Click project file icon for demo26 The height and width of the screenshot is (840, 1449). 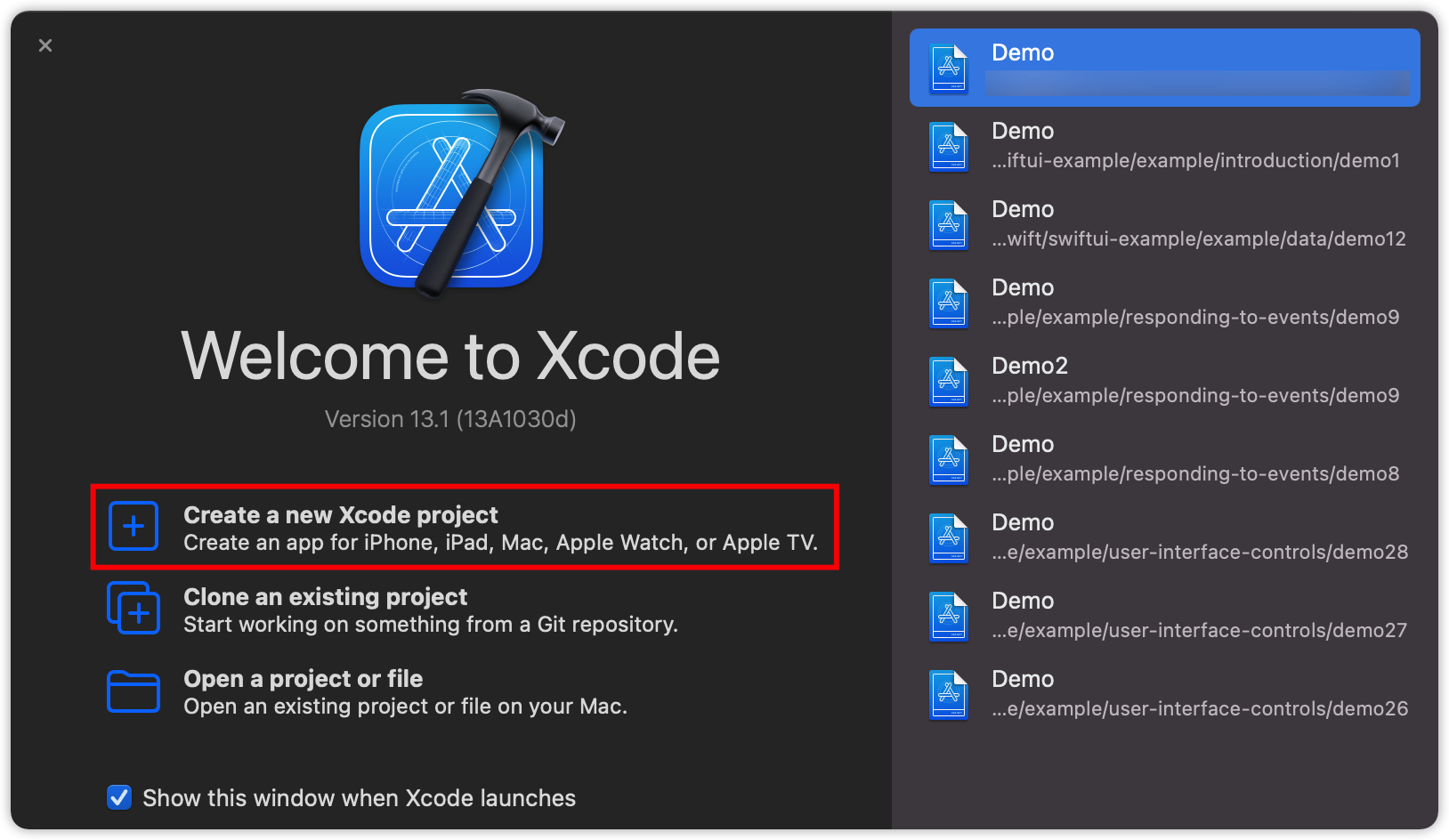949,694
